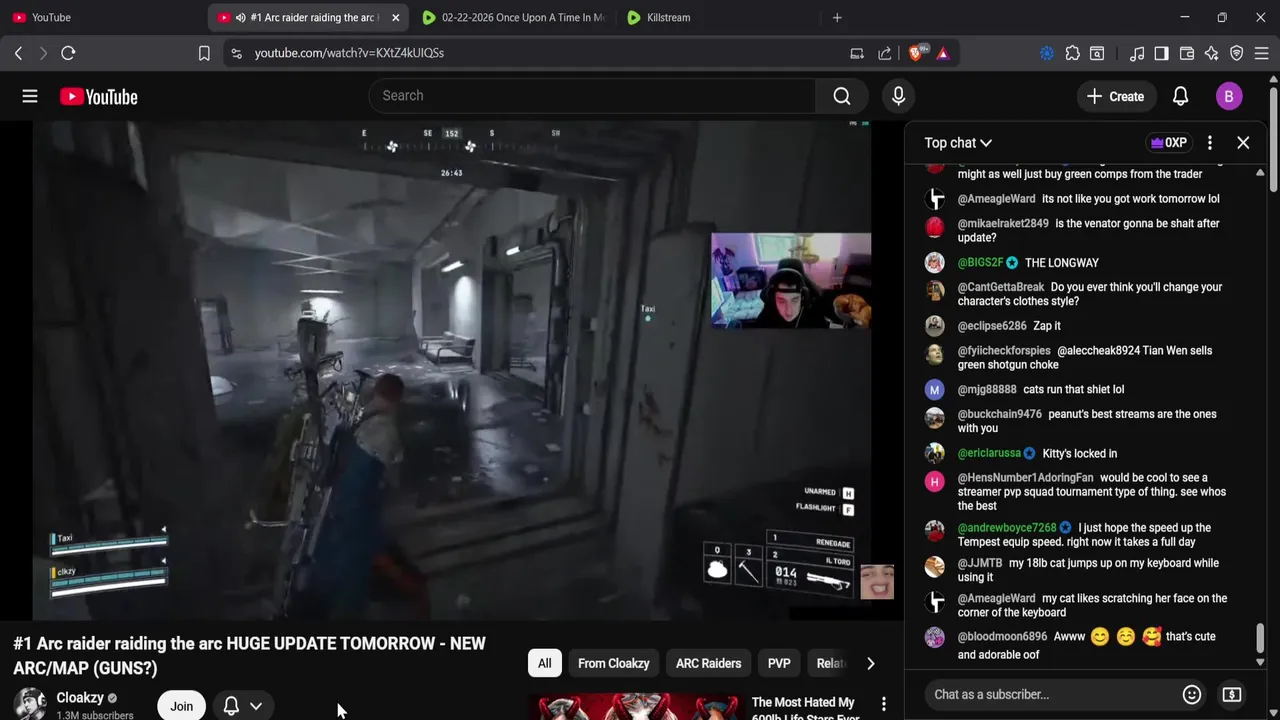Viewport: 1280px width, 720px height.
Task: Open the media control music note icon
Action: pyautogui.click(x=1137, y=53)
